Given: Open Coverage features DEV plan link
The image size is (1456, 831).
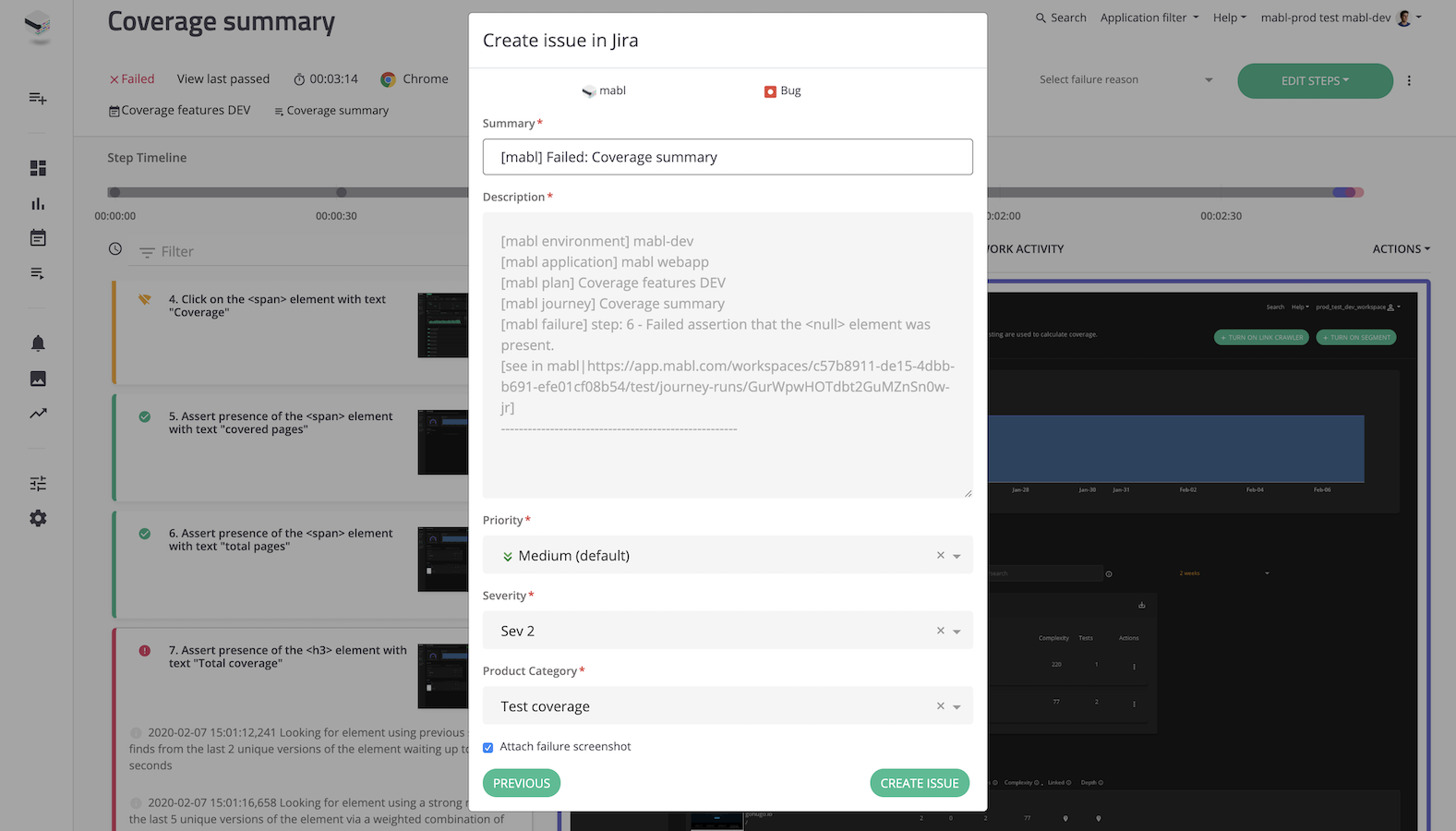Looking at the screenshot, I should point(180,111).
